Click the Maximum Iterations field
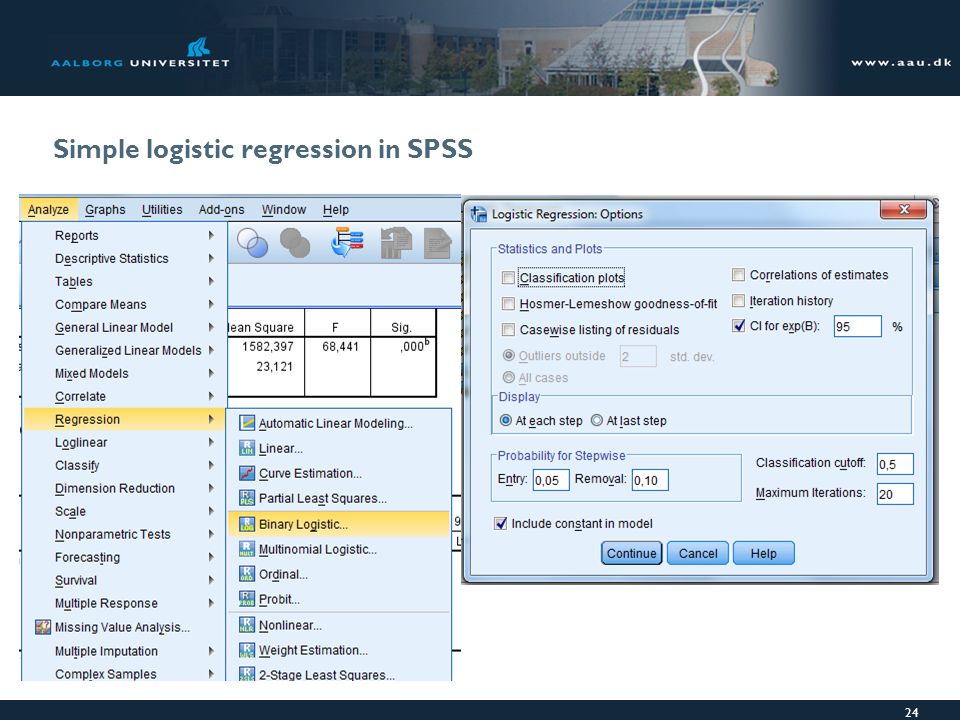 click(895, 494)
